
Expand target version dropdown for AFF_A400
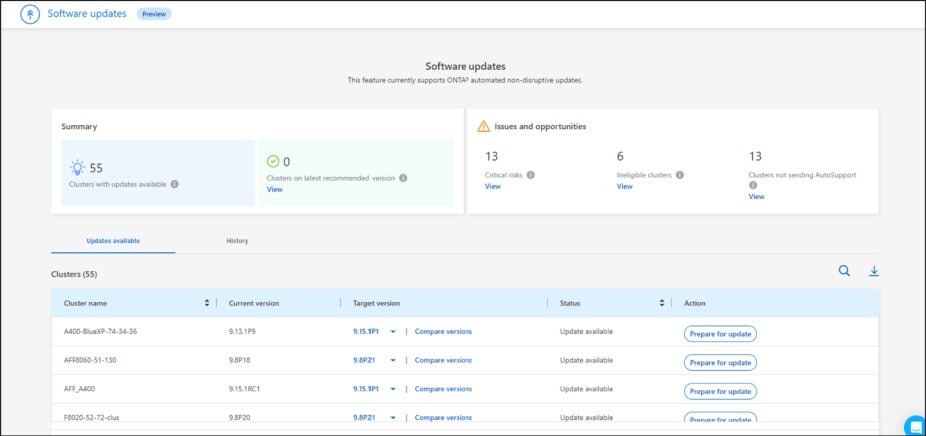coord(393,389)
